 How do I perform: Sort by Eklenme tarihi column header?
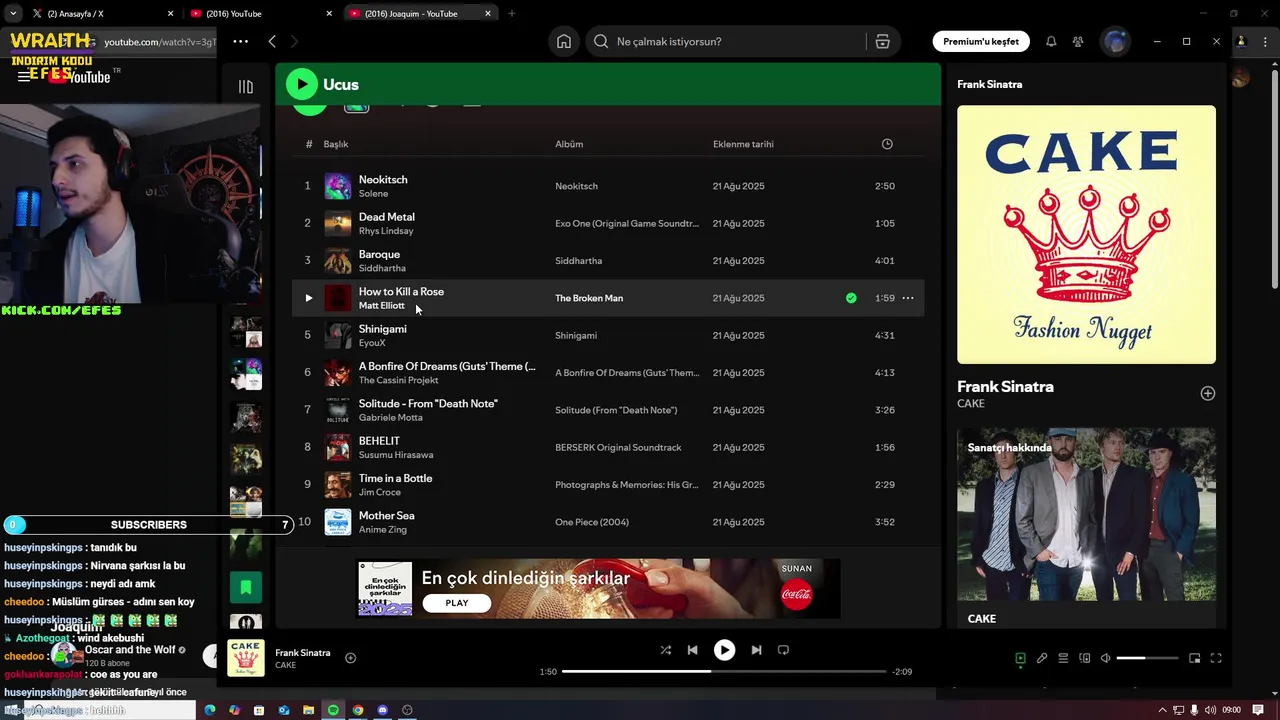tap(743, 144)
